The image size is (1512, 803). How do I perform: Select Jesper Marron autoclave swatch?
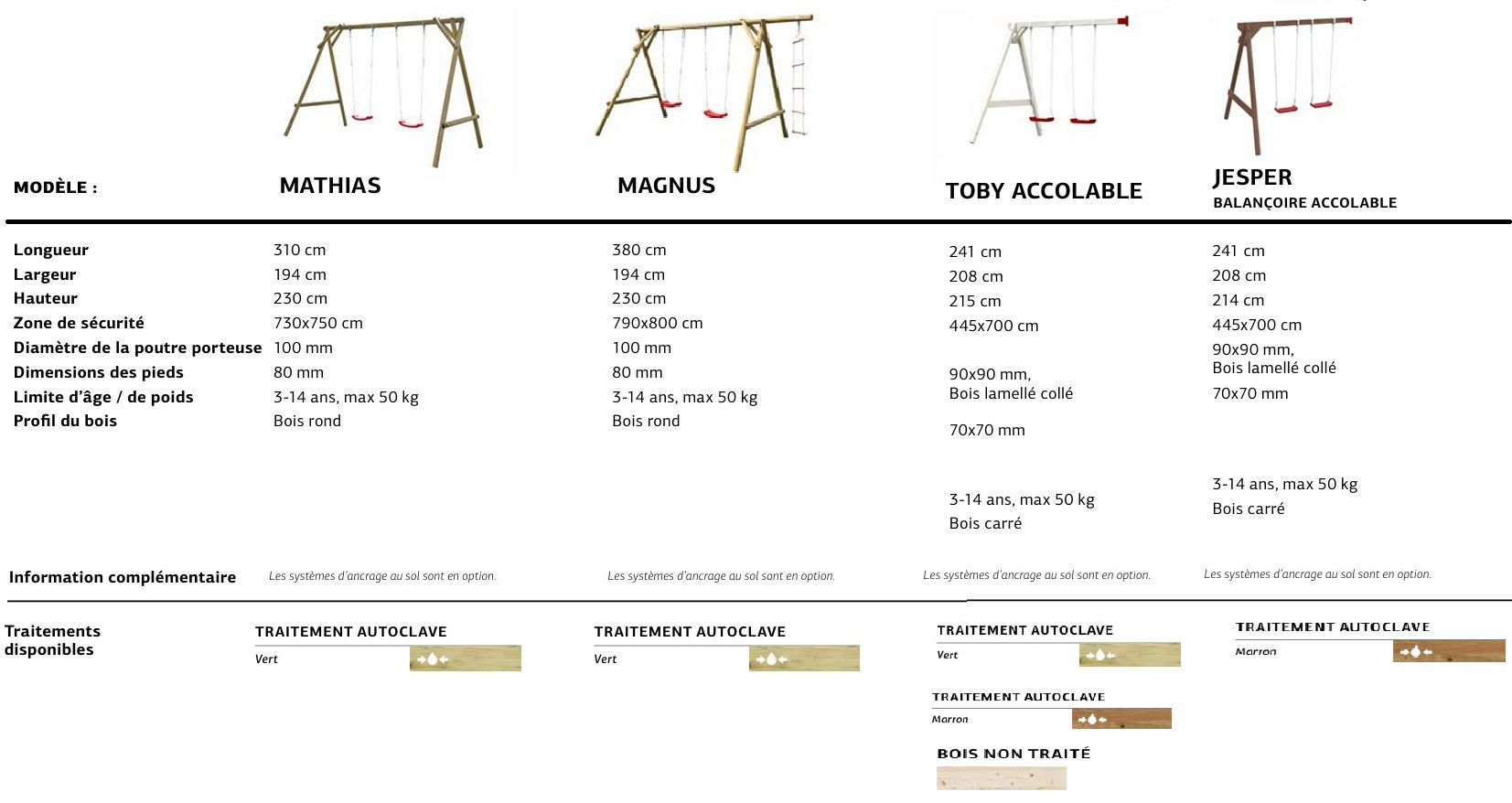1449,651
